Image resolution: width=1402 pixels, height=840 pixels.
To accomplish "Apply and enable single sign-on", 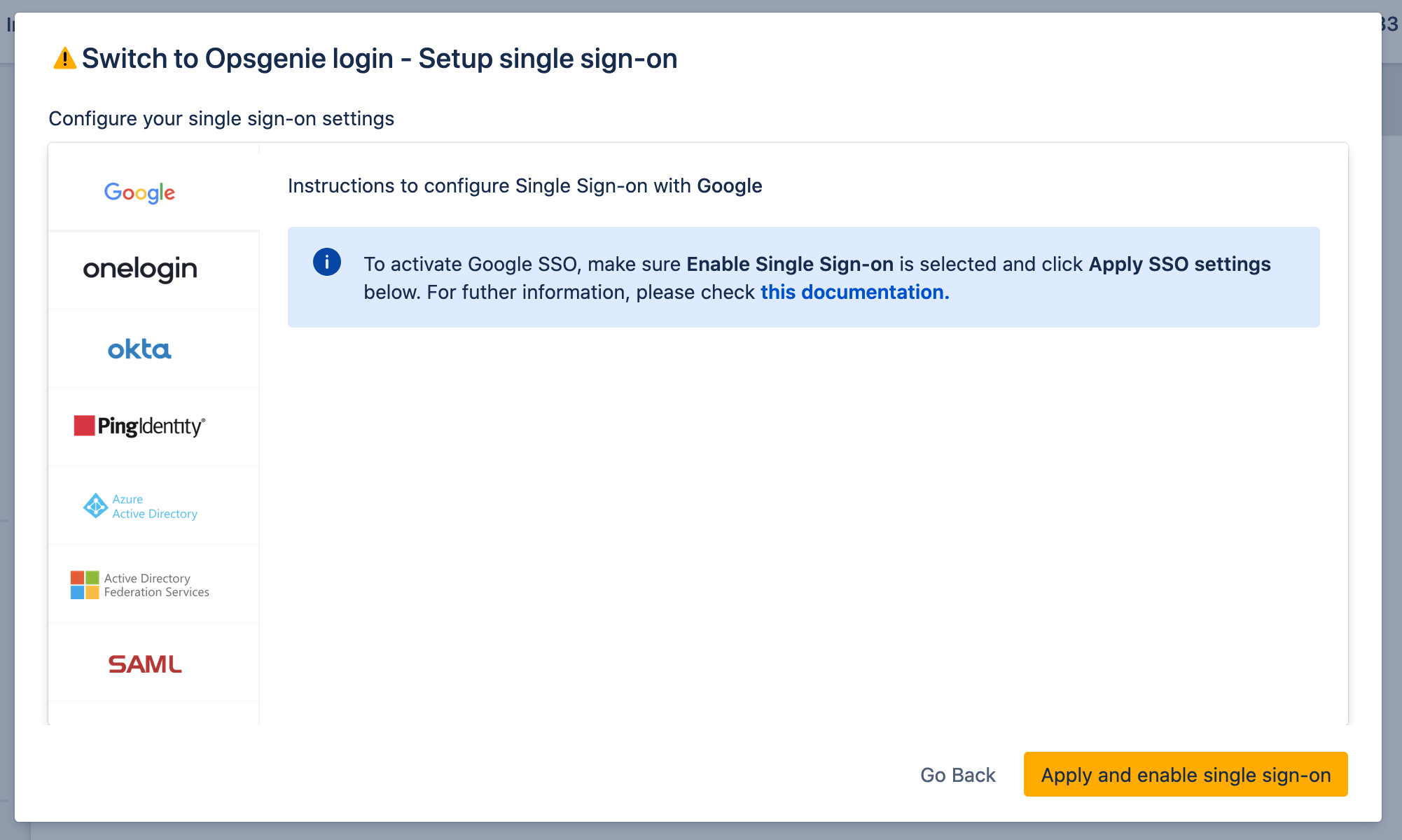I will point(1186,775).
